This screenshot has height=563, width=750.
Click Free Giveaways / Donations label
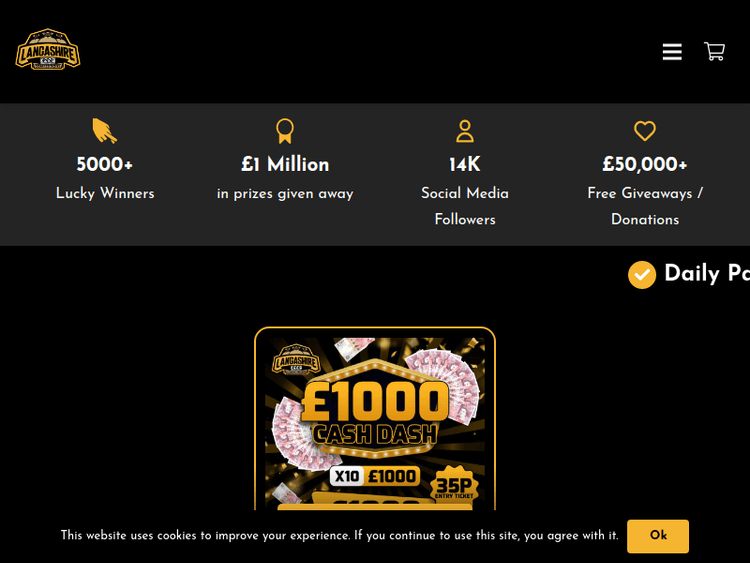[x=645, y=206]
